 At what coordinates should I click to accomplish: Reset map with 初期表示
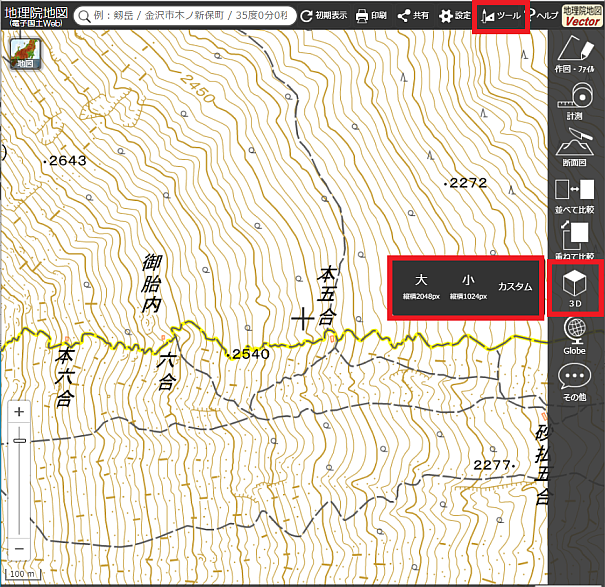(x=323, y=17)
